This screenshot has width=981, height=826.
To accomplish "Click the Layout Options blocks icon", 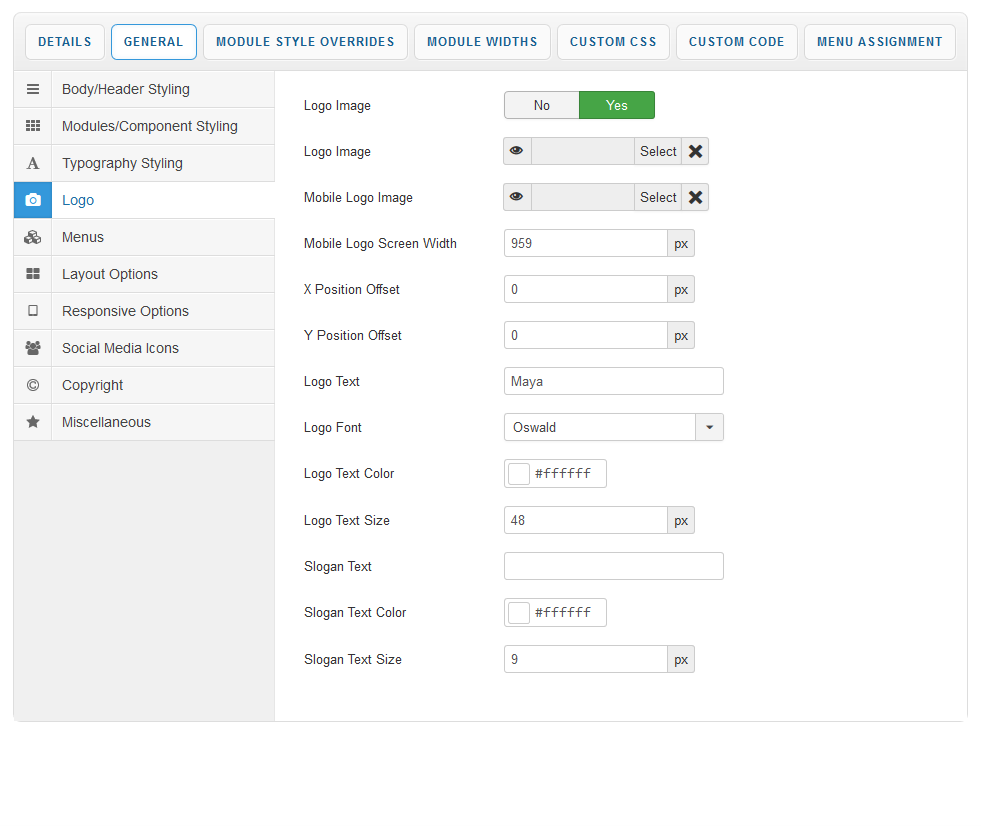I will tap(33, 274).
